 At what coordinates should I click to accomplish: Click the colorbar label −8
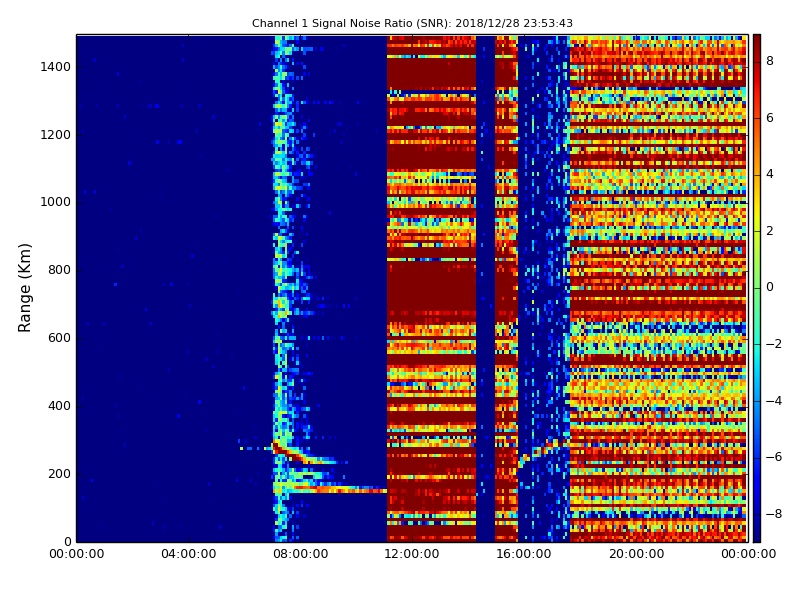774,514
